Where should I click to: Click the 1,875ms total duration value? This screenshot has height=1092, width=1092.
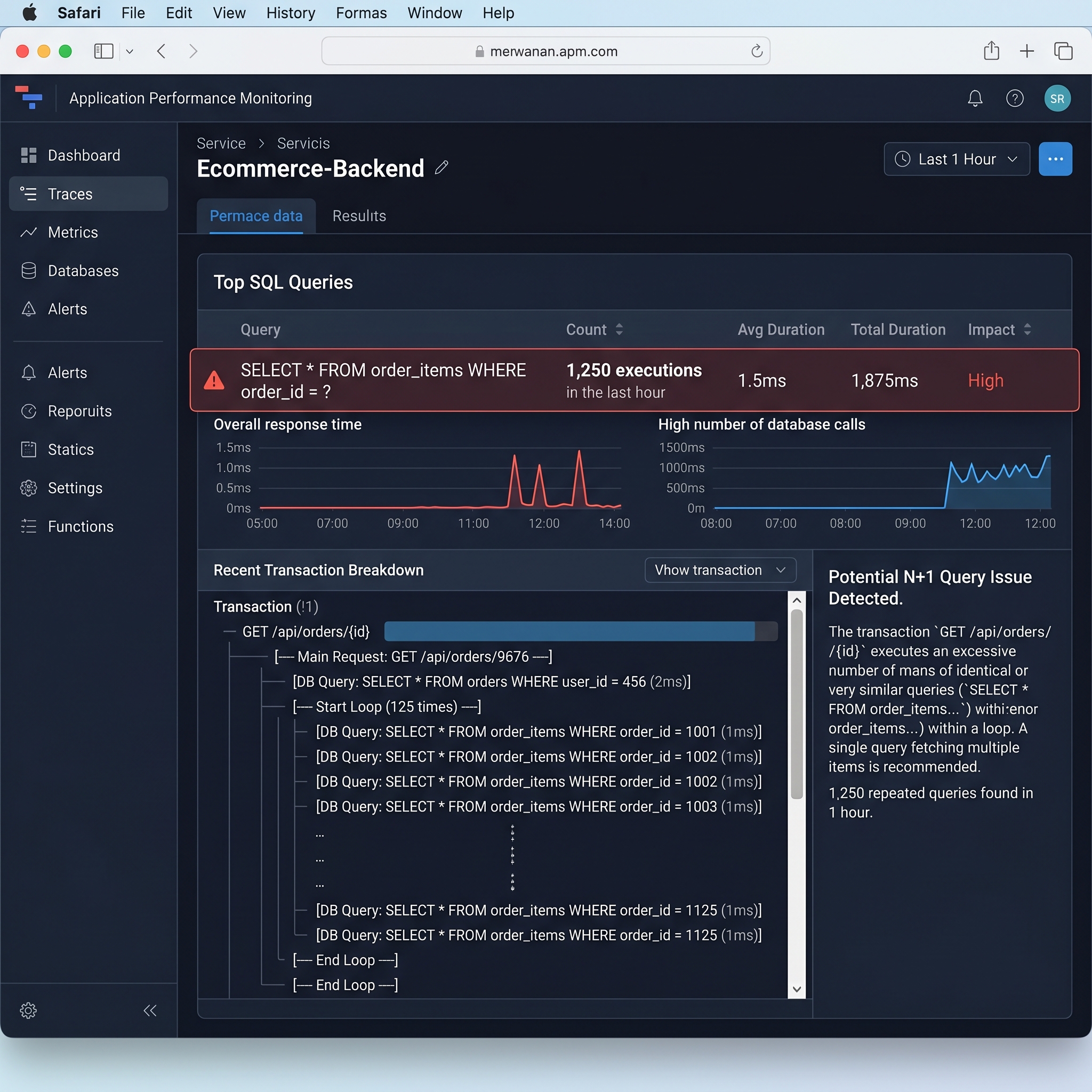pos(885,380)
